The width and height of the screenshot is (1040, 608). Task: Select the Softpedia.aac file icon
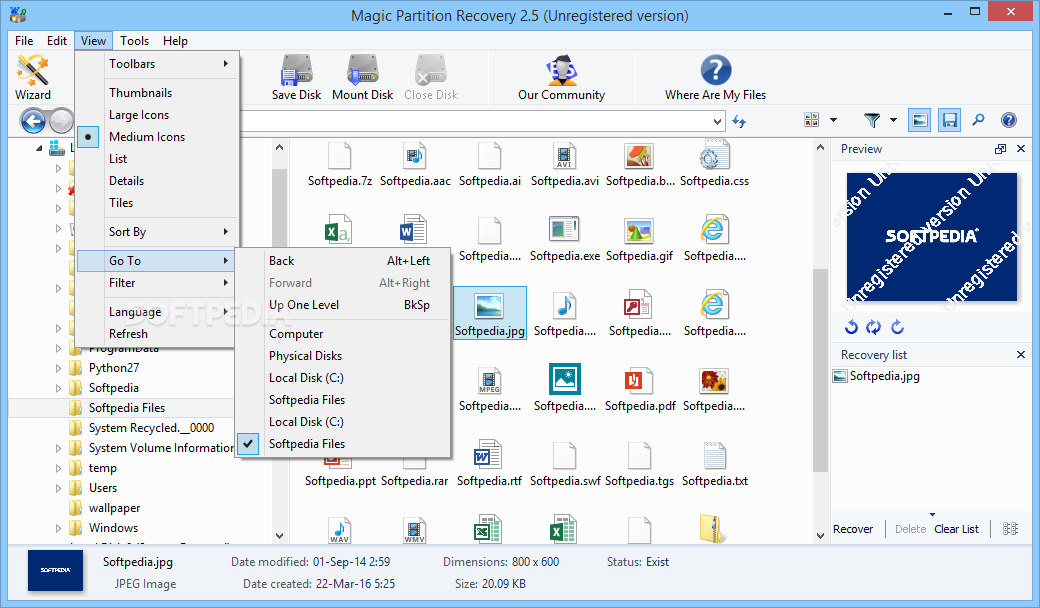coord(415,154)
